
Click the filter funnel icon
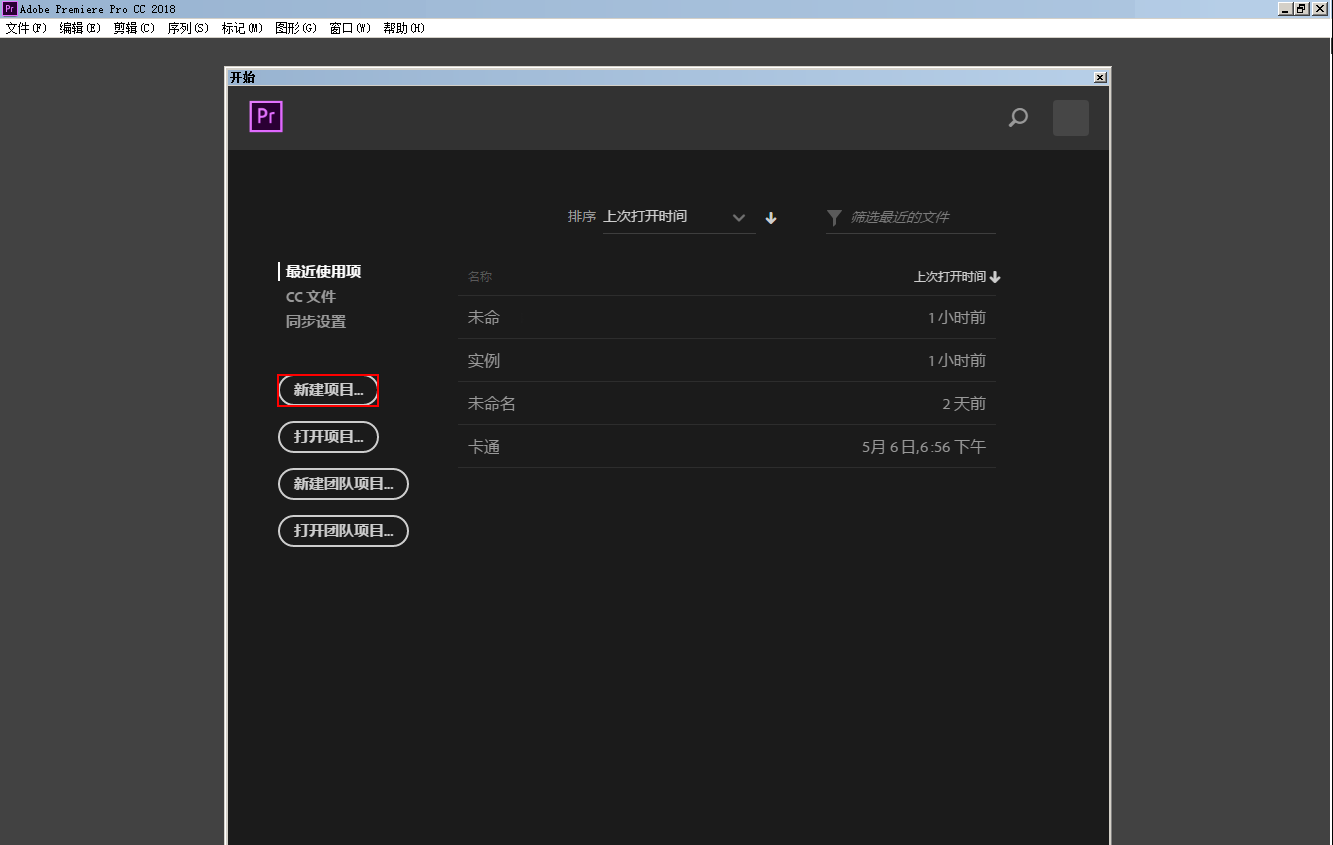834,217
